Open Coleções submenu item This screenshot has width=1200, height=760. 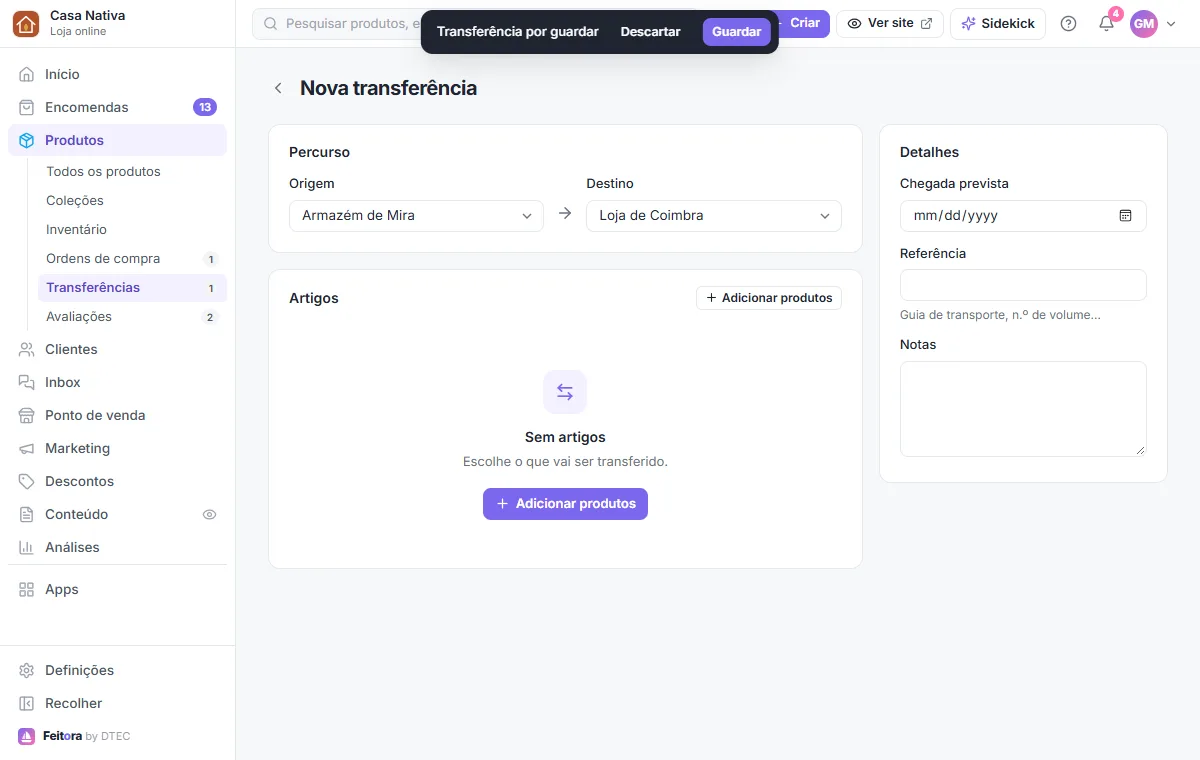tap(132, 200)
